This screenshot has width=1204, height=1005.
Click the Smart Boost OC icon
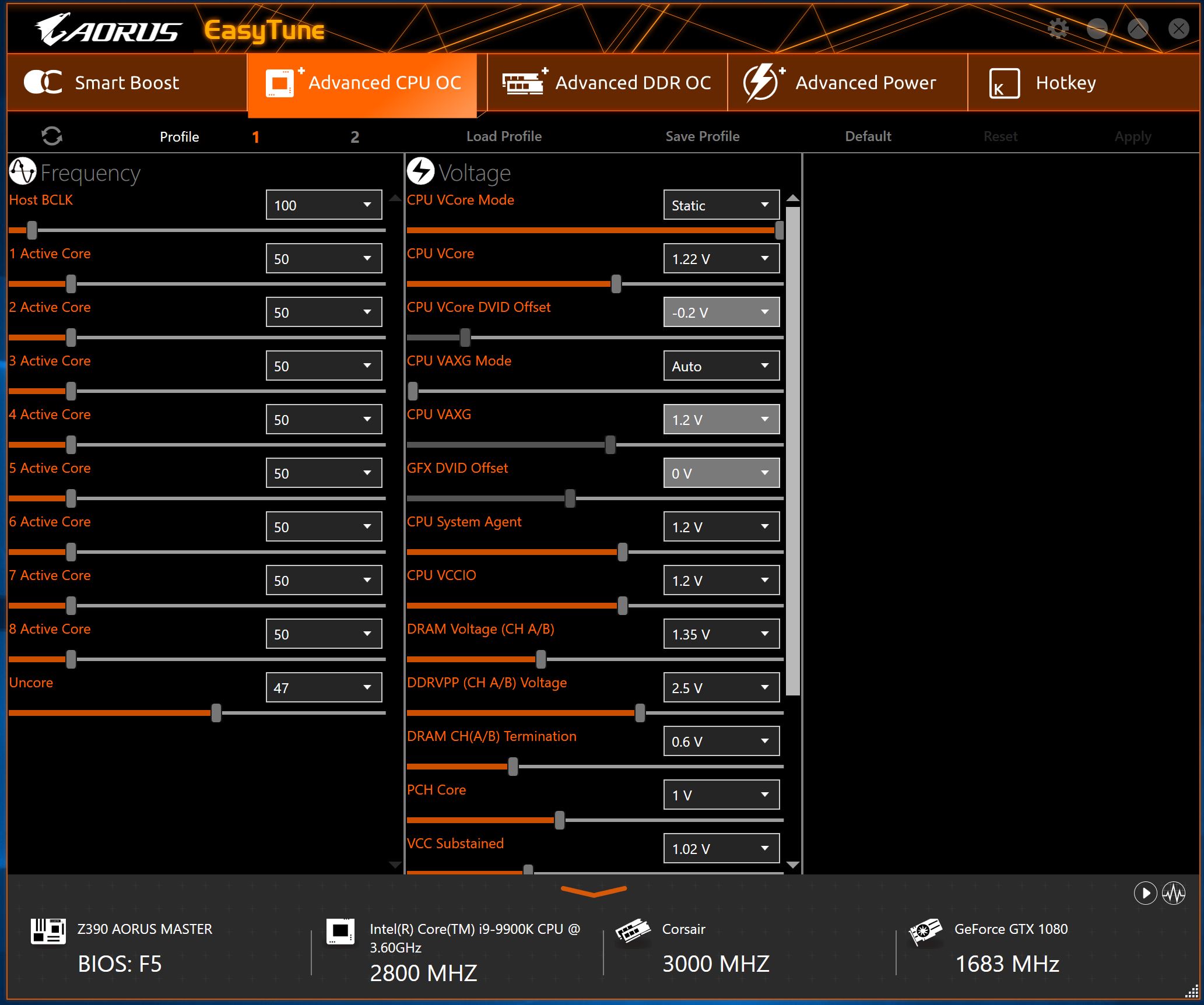pos(43,82)
